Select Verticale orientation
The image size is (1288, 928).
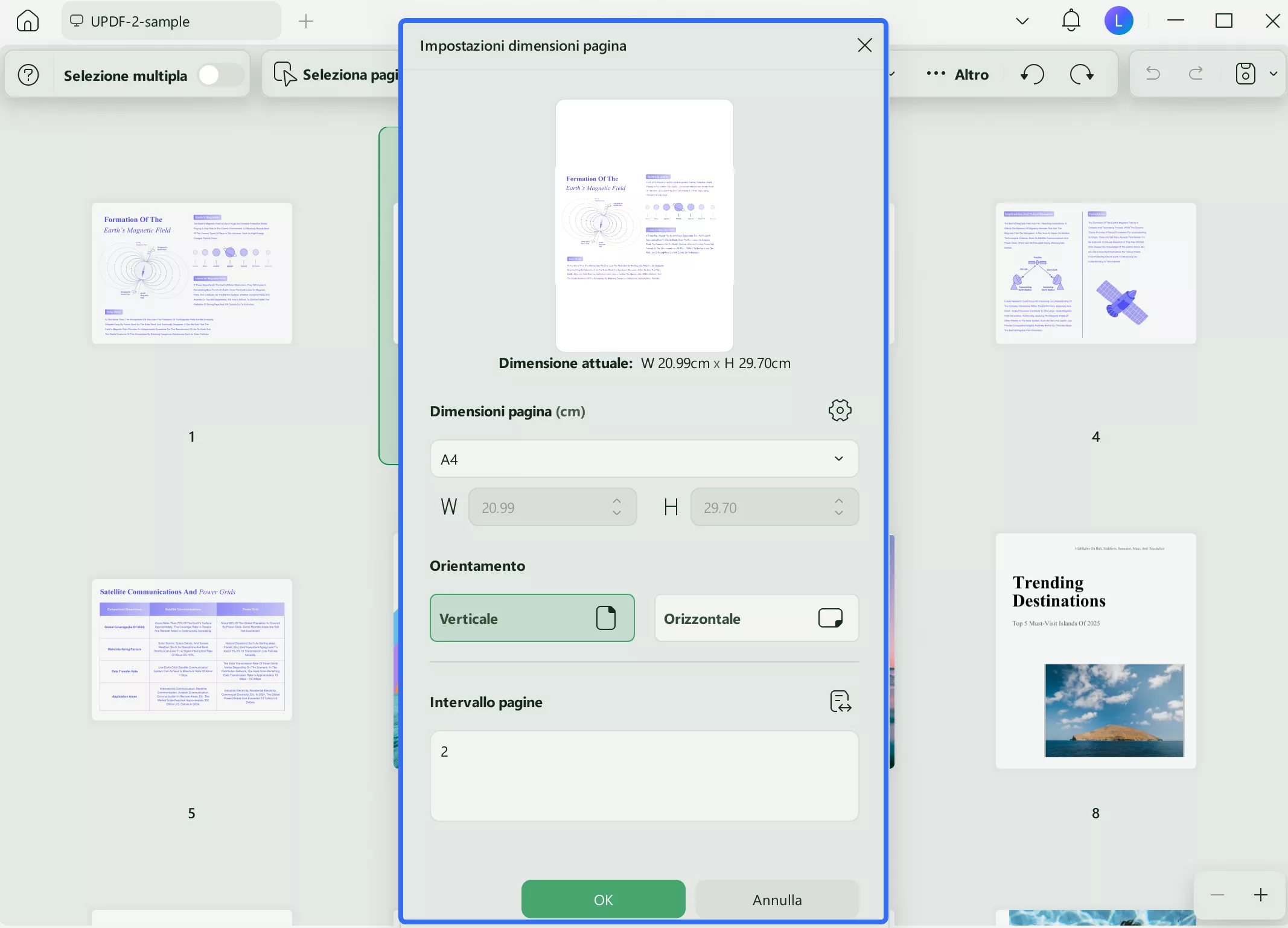(x=532, y=618)
